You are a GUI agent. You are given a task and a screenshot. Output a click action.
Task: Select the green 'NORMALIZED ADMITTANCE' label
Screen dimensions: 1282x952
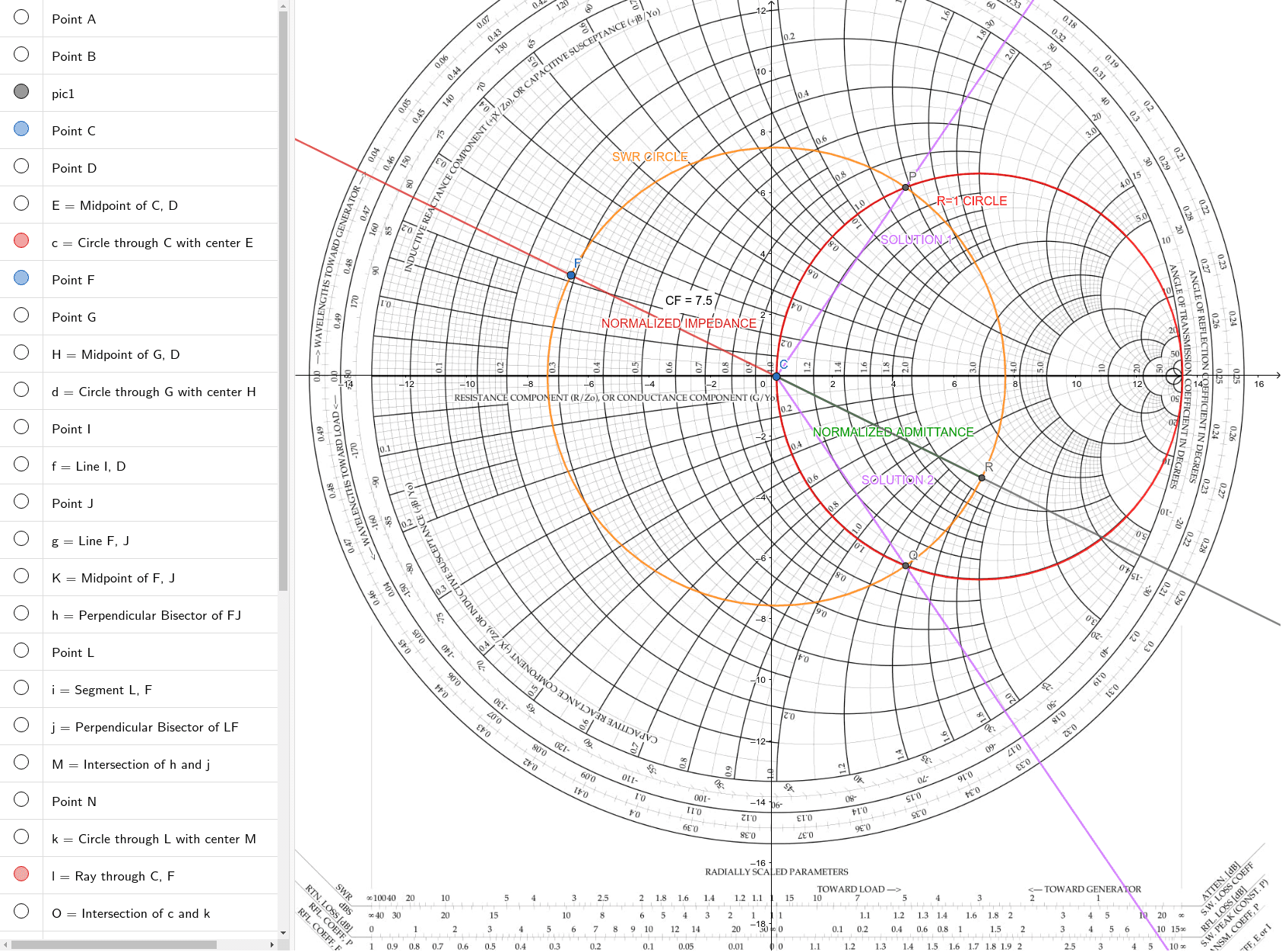tap(893, 432)
